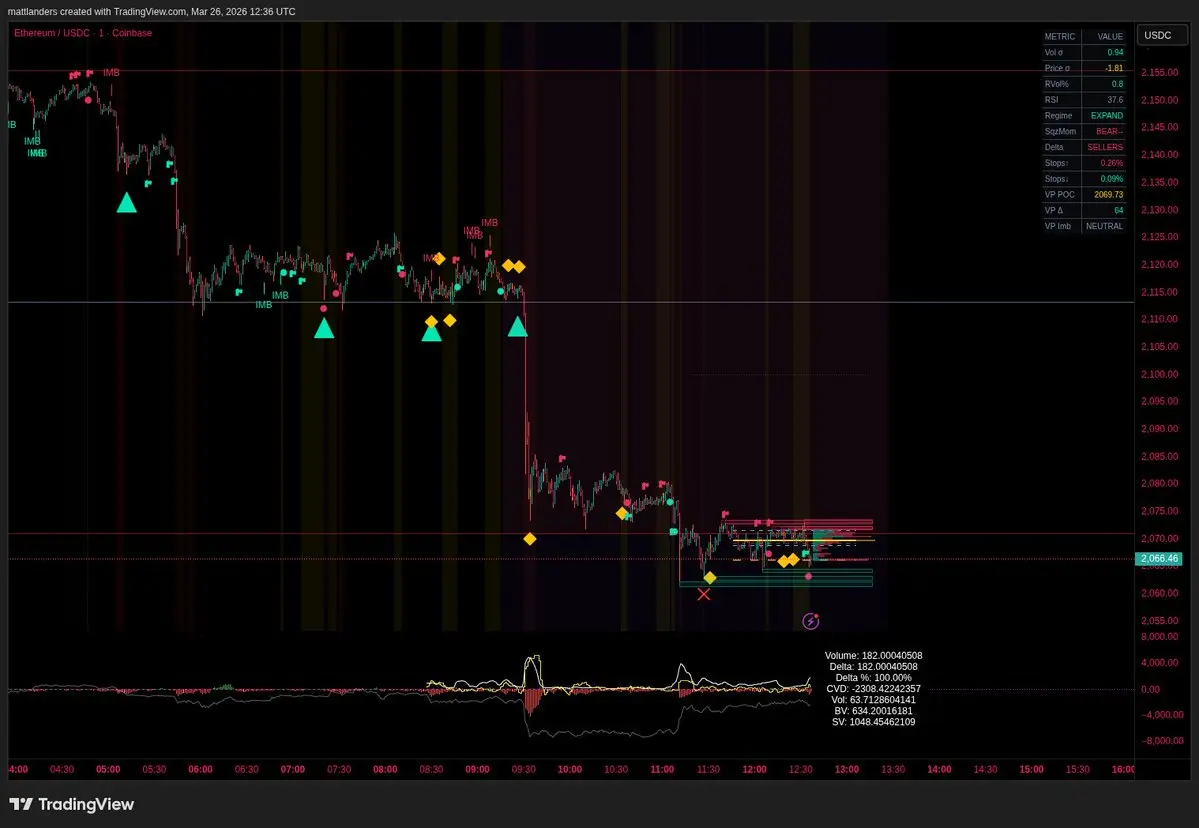Click the Delta %: 100.00% readout
Screen dimensions: 1199x828
pyautogui.click(x=873, y=678)
